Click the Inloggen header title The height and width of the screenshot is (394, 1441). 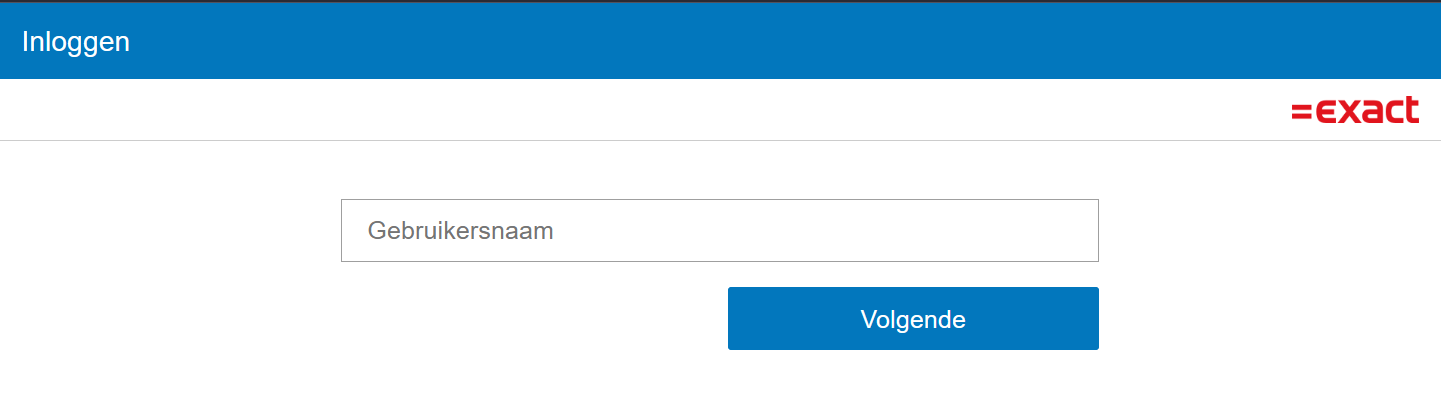click(x=76, y=42)
